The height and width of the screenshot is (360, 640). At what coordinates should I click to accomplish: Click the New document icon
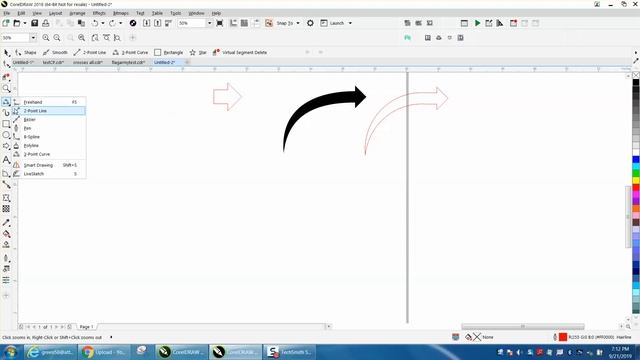pyautogui.click(x=6, y=23)
